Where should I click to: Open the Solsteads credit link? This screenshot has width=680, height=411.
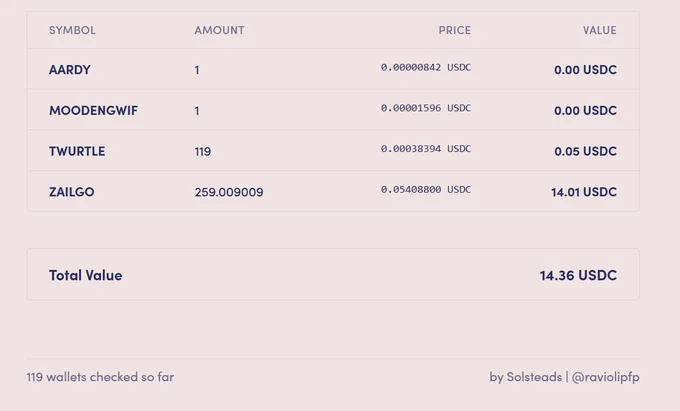coord(534,377)
